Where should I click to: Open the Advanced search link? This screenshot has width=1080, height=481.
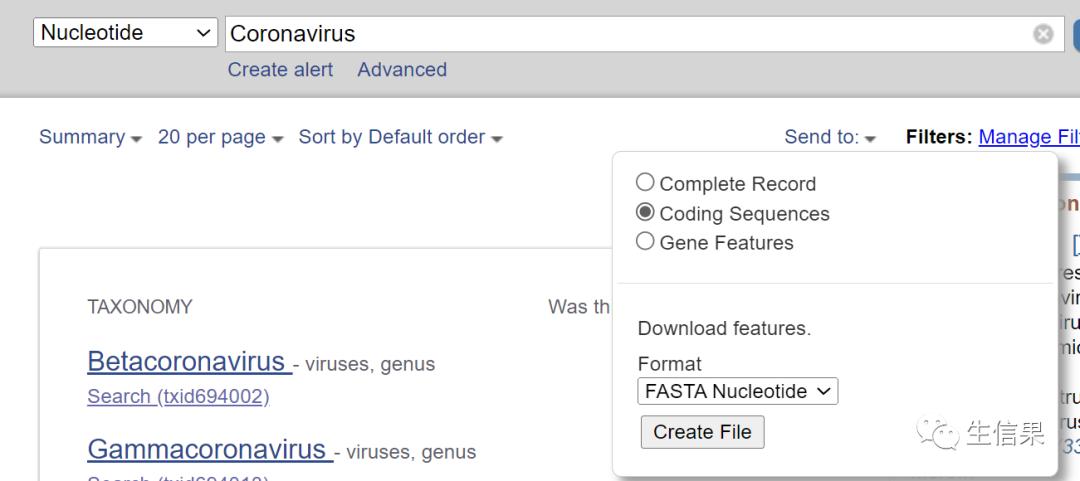pyautogui.click(x=402, y=70)
